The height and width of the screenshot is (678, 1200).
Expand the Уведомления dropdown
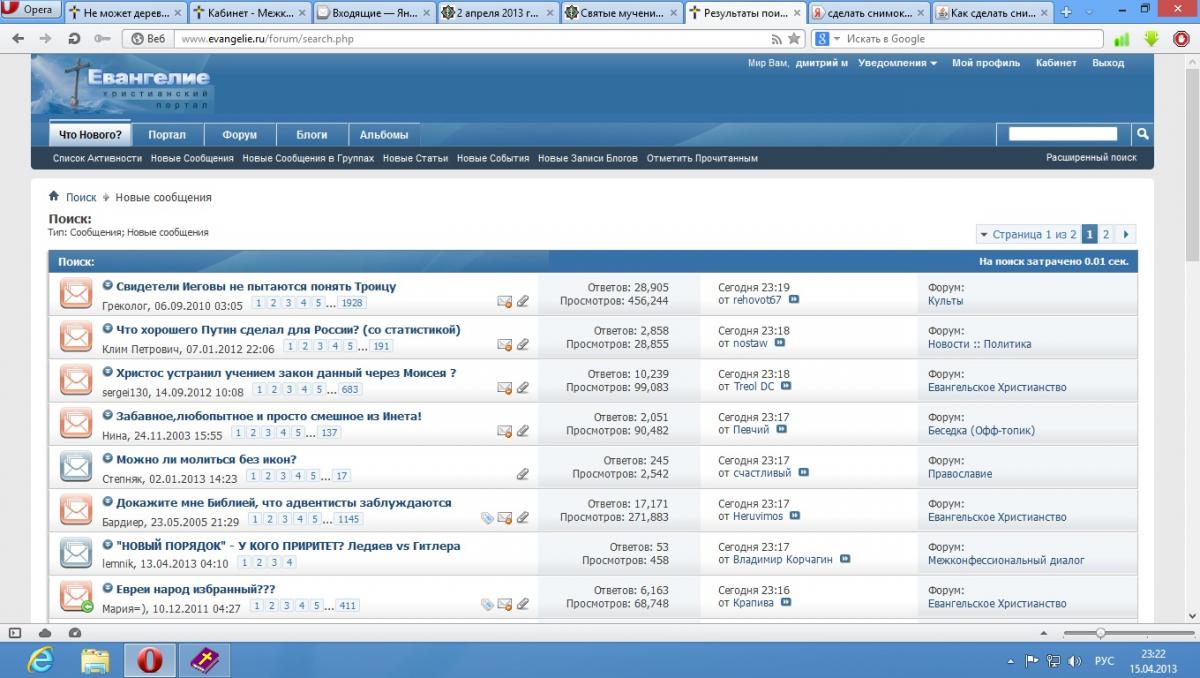(897, 63)
